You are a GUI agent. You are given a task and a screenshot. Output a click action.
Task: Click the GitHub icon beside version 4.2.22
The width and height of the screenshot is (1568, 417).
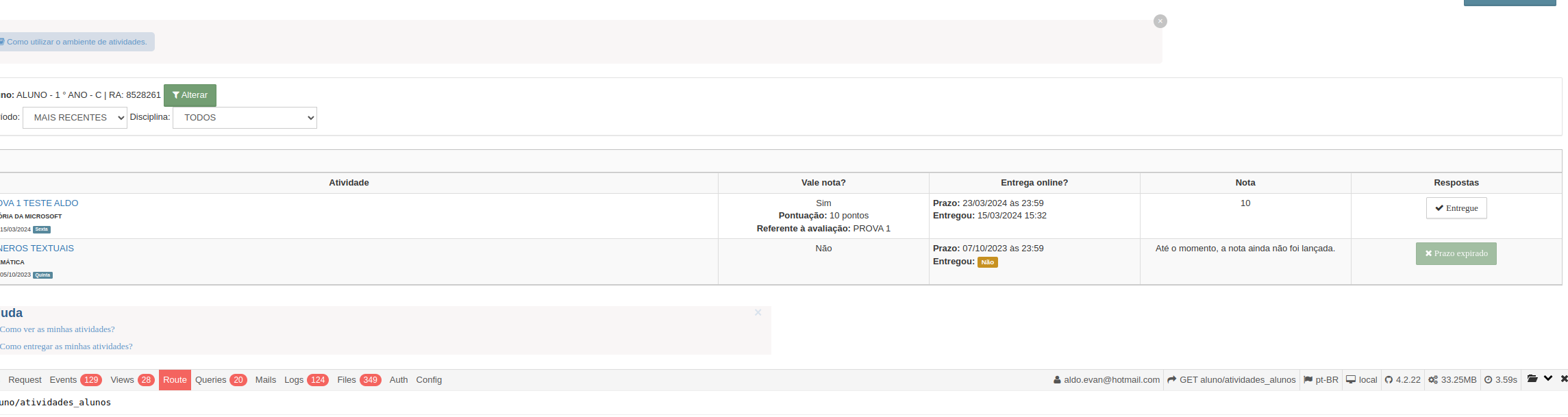click(1389, 380)
